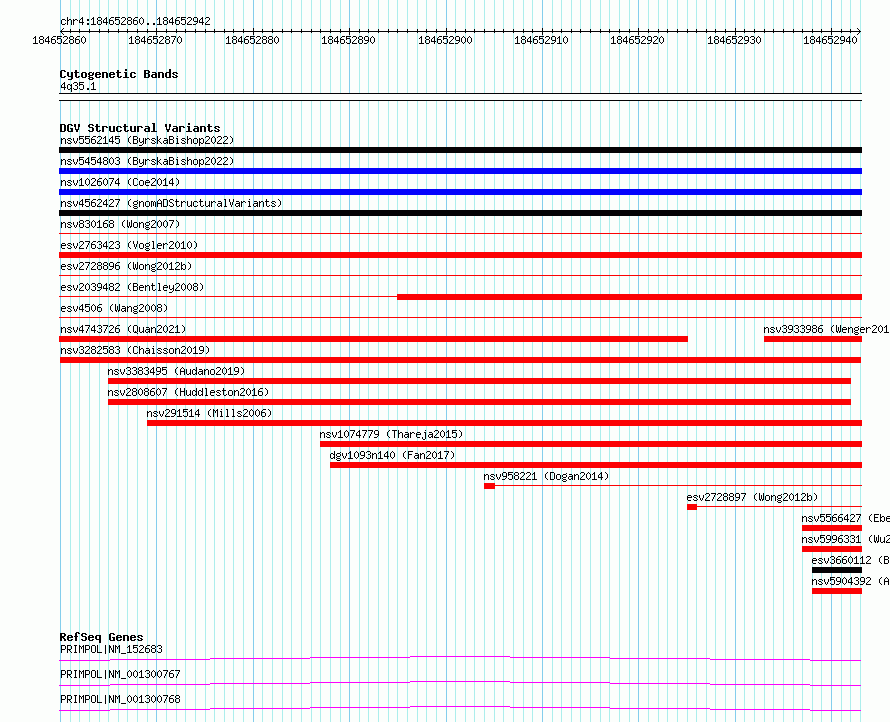The image size is (890, 722).
Task: Open nsv291514 (Mills2006) label
Action: click(x=209, y=413)
